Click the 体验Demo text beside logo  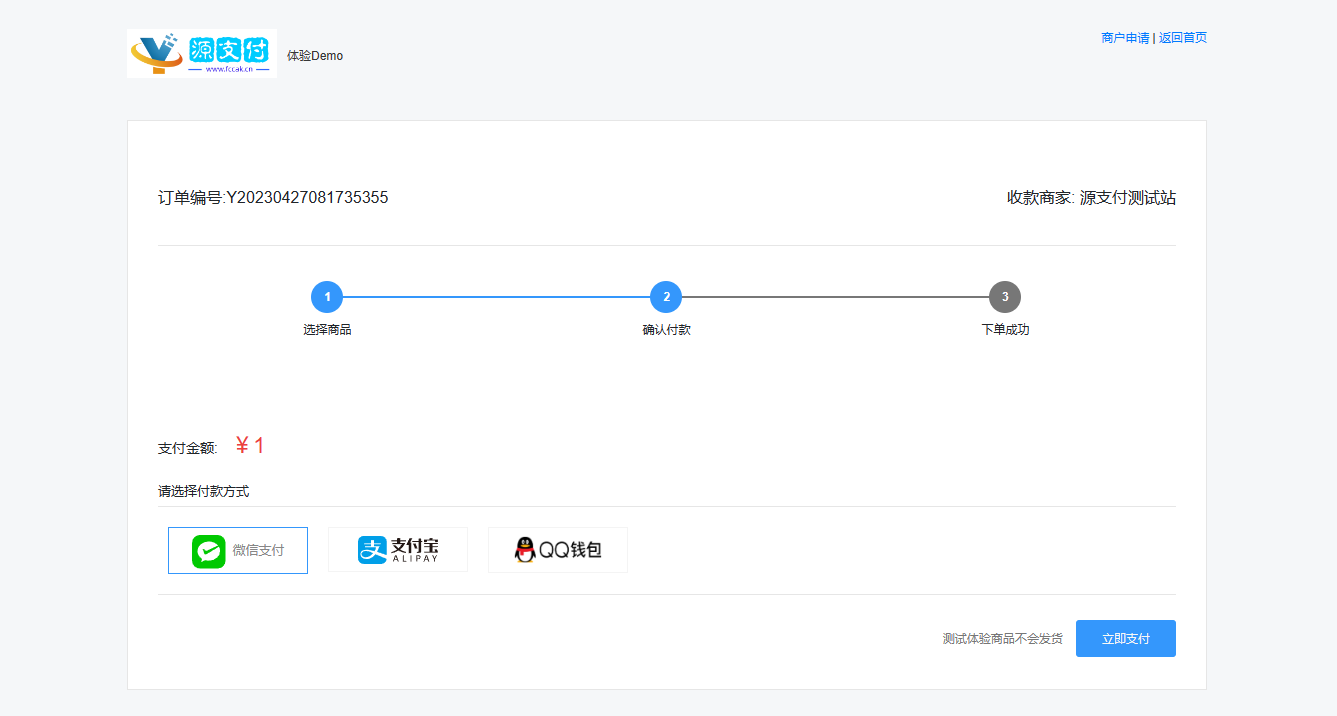click(315, 56)
